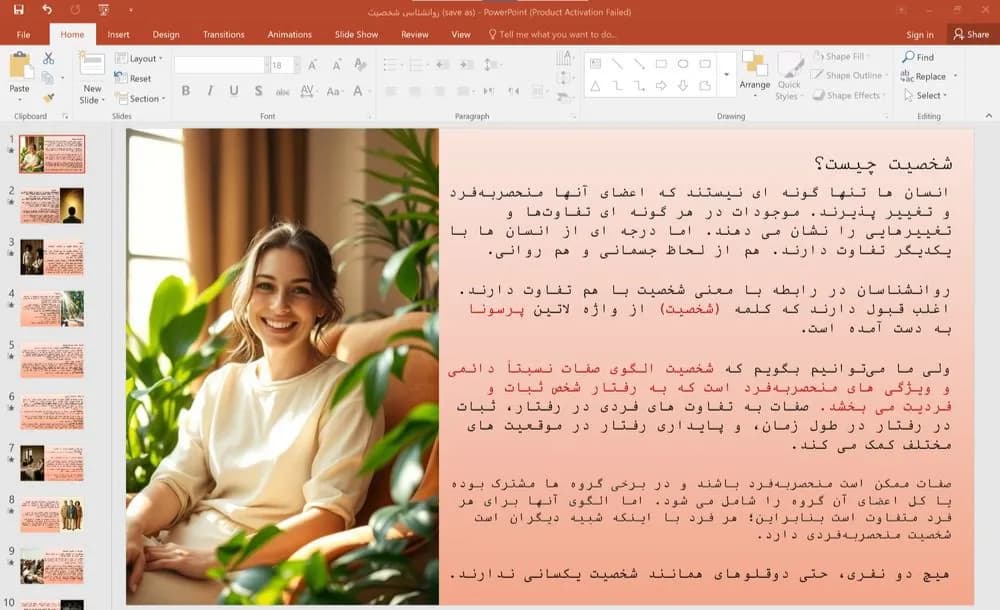This screenshot has height=610, width=1000.
Task: Select slide 2 thumbnail
Action: 52,205
